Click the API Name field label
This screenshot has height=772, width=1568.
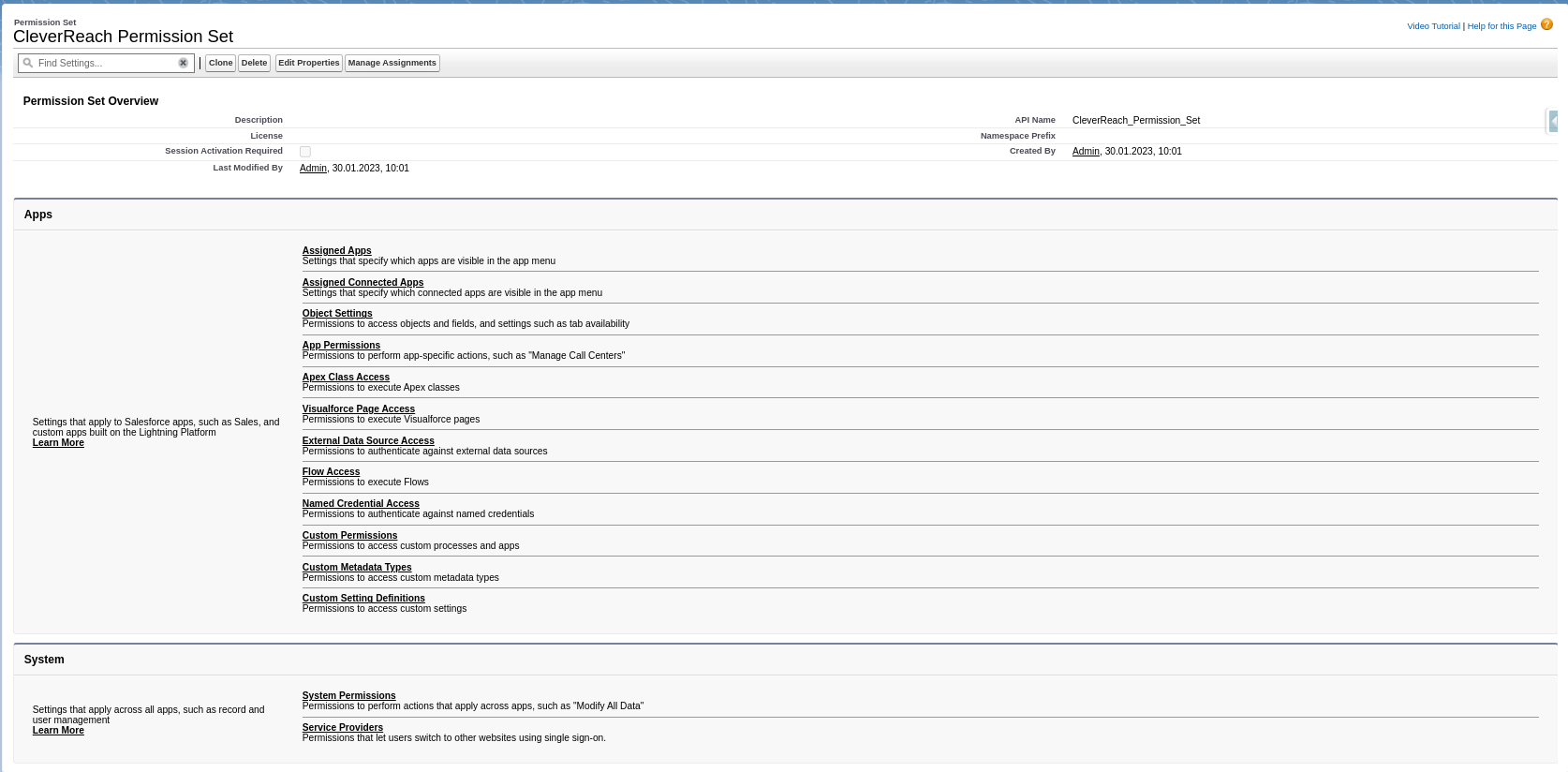coord(1035,120)
